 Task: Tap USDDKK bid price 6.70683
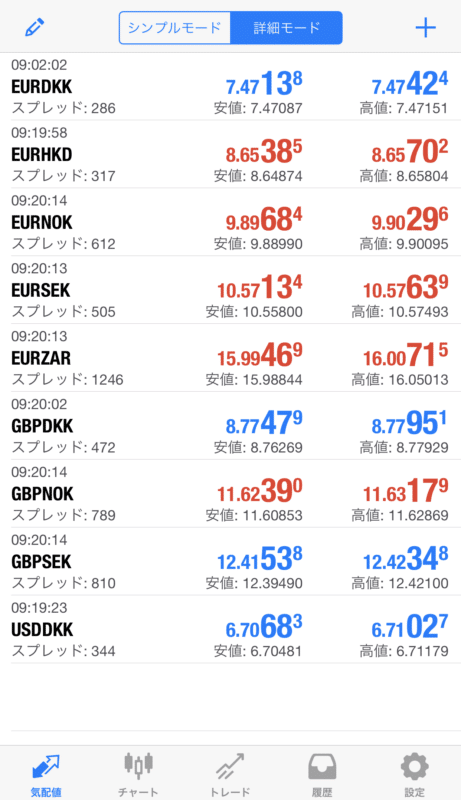pos(264,627)
